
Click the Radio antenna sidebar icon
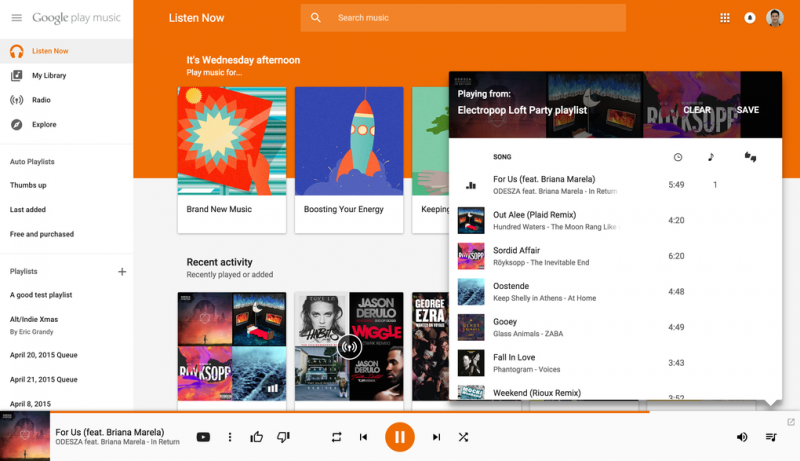coord(17,100)
